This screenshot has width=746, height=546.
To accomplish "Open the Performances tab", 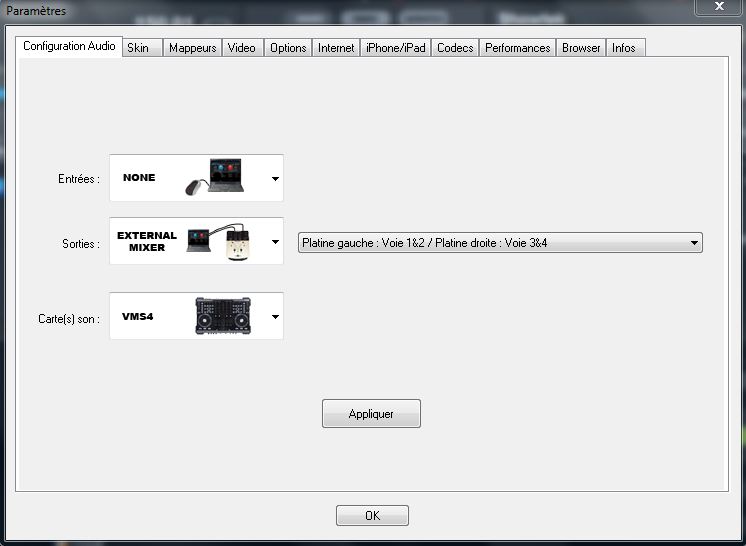I will pyautogui.click(x=517, y=48).
